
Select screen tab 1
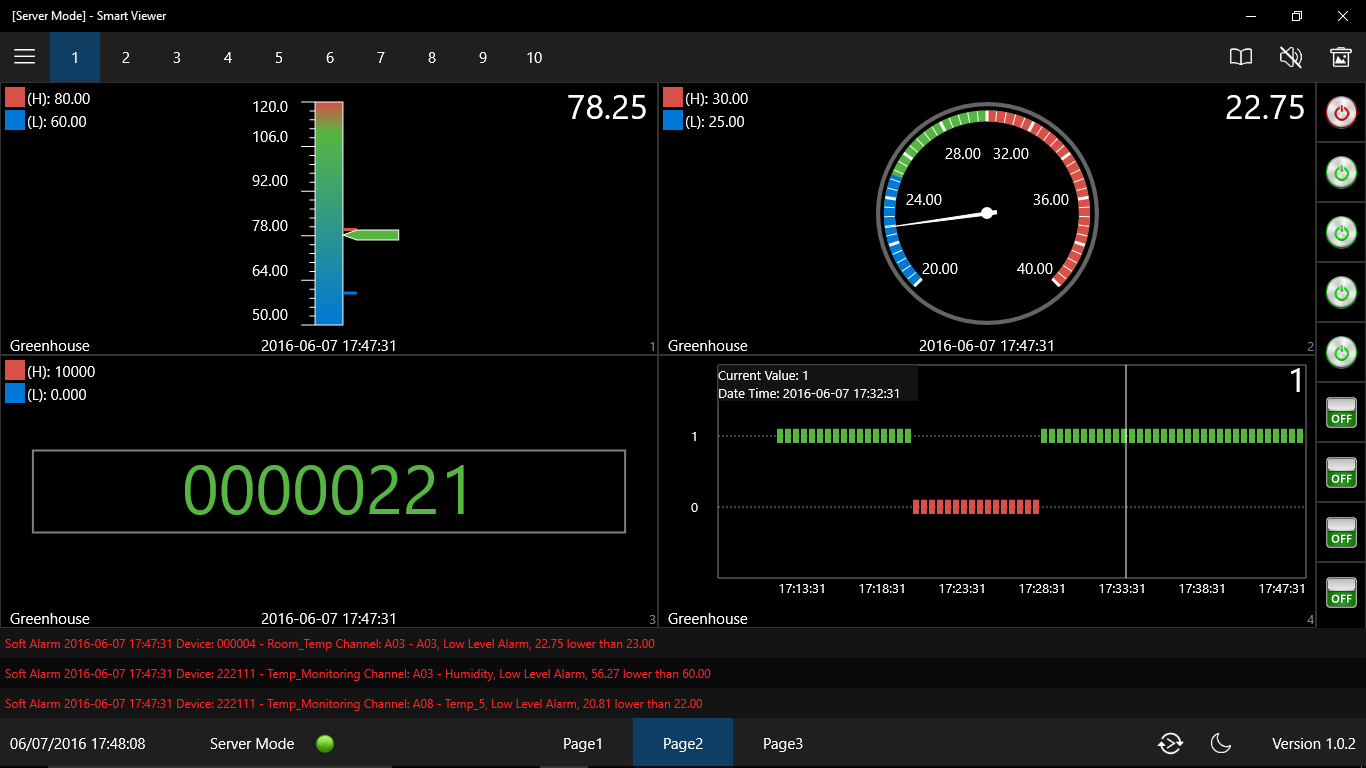[x=75, y=57]
